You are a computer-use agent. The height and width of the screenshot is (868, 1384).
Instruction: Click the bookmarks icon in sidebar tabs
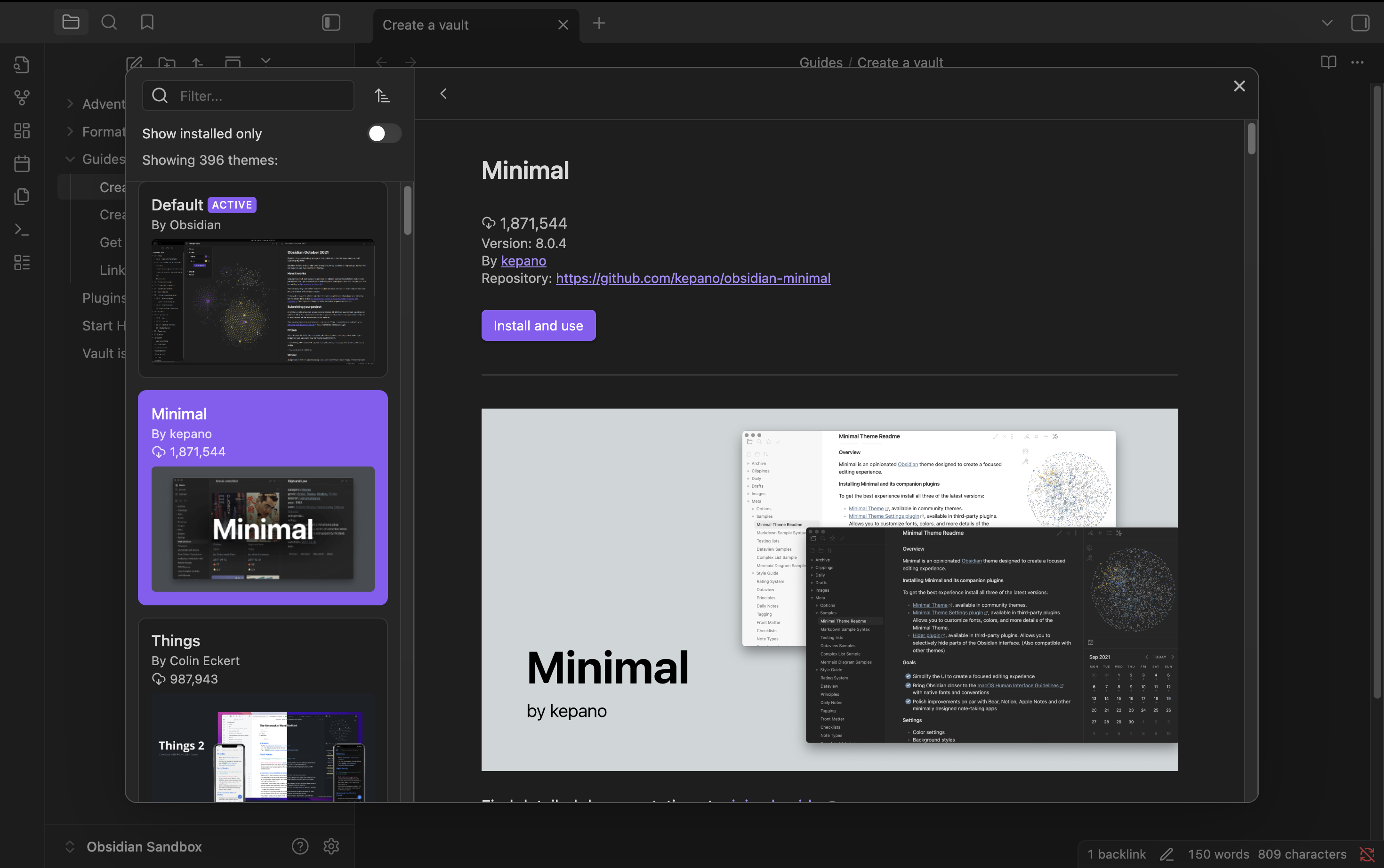[x=147, y=23]
